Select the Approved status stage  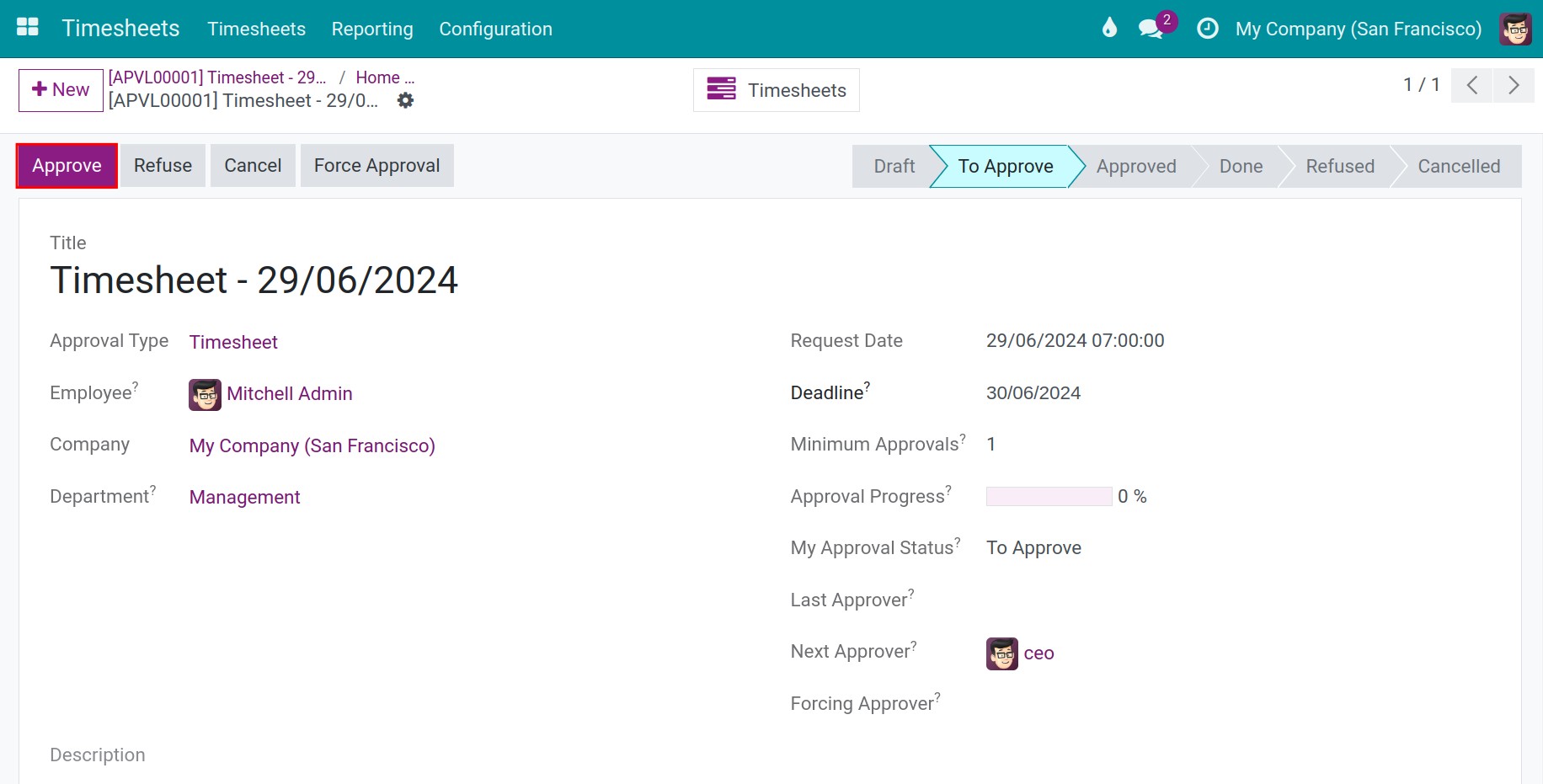(x=1136, y=167)
